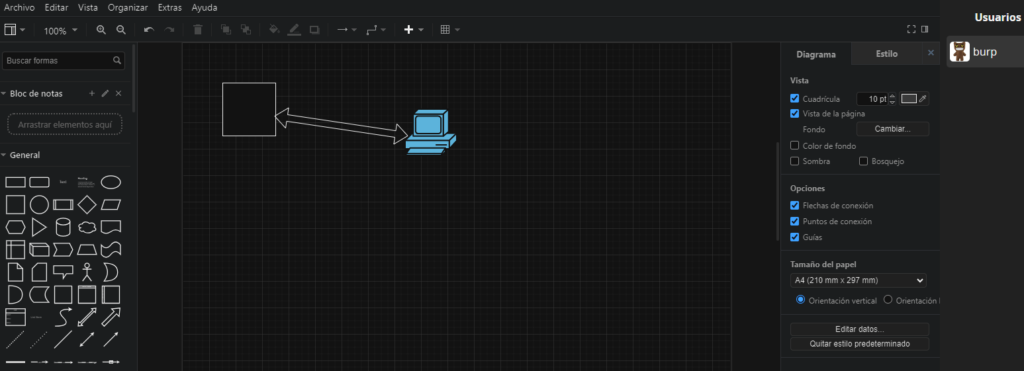Select the ellipse shape in General
1024x371 pixels.
(110, 182)
